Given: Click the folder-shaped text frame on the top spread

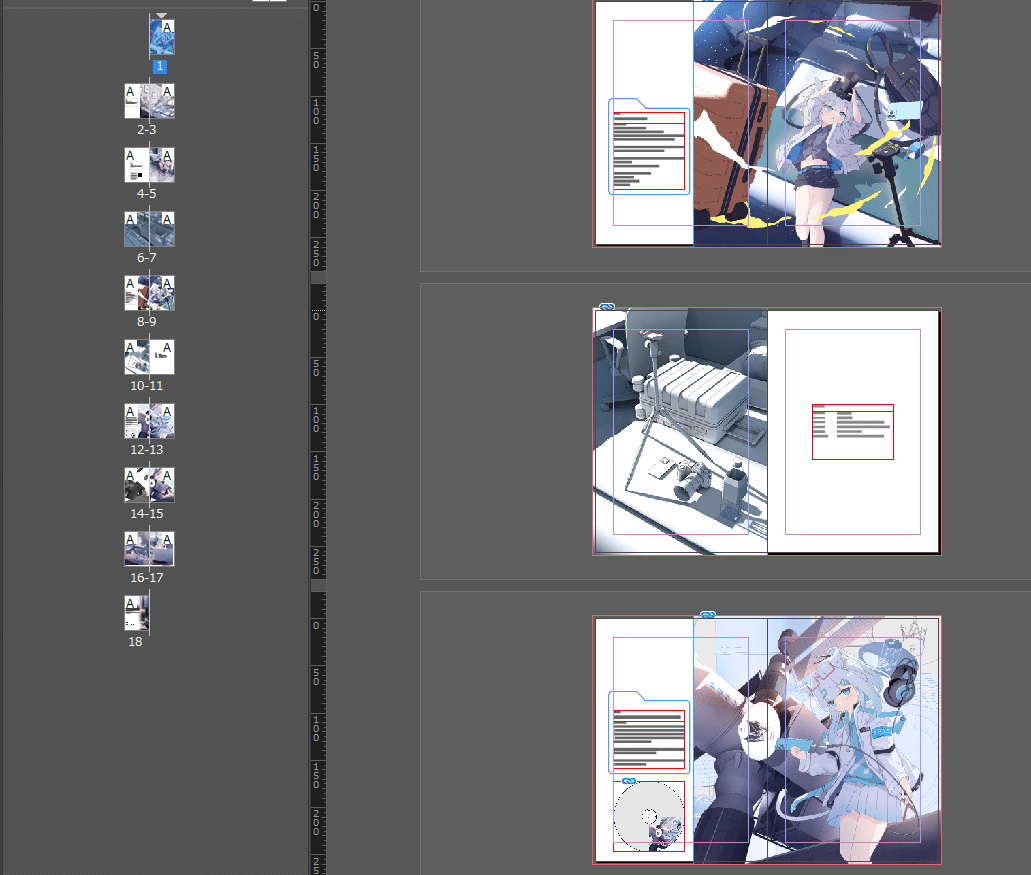Looking at the screenshot, I should (650, 146).
